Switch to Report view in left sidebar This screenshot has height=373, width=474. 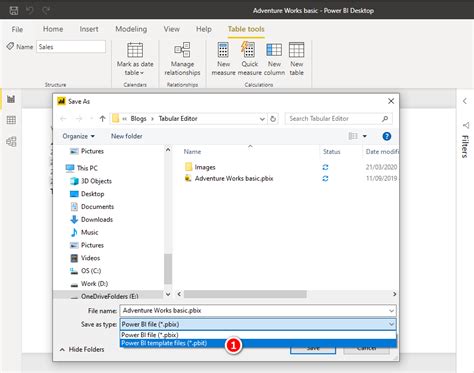[x=11, y=99]
